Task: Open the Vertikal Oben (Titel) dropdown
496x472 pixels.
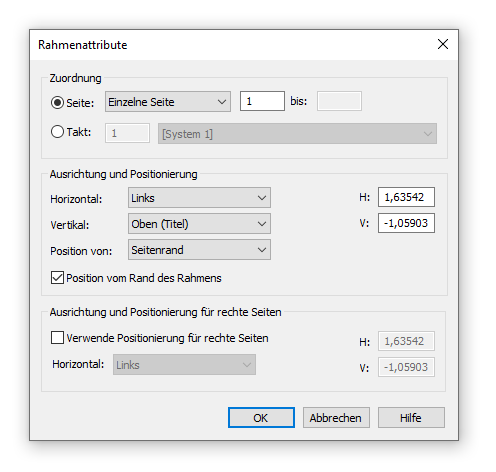Action: tap(199, 224)
